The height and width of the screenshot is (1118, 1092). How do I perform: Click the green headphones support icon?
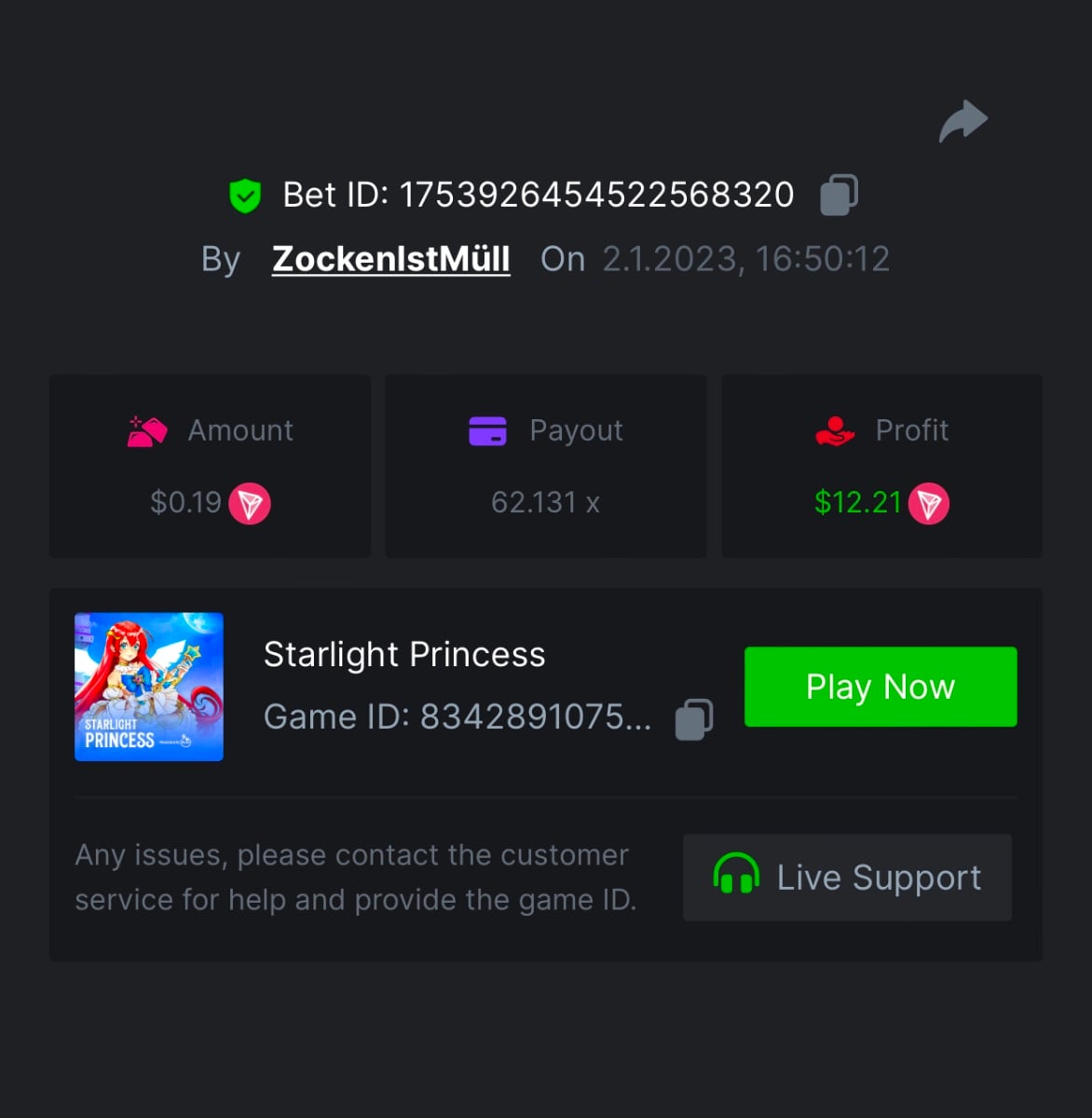[x=736, y=876]
